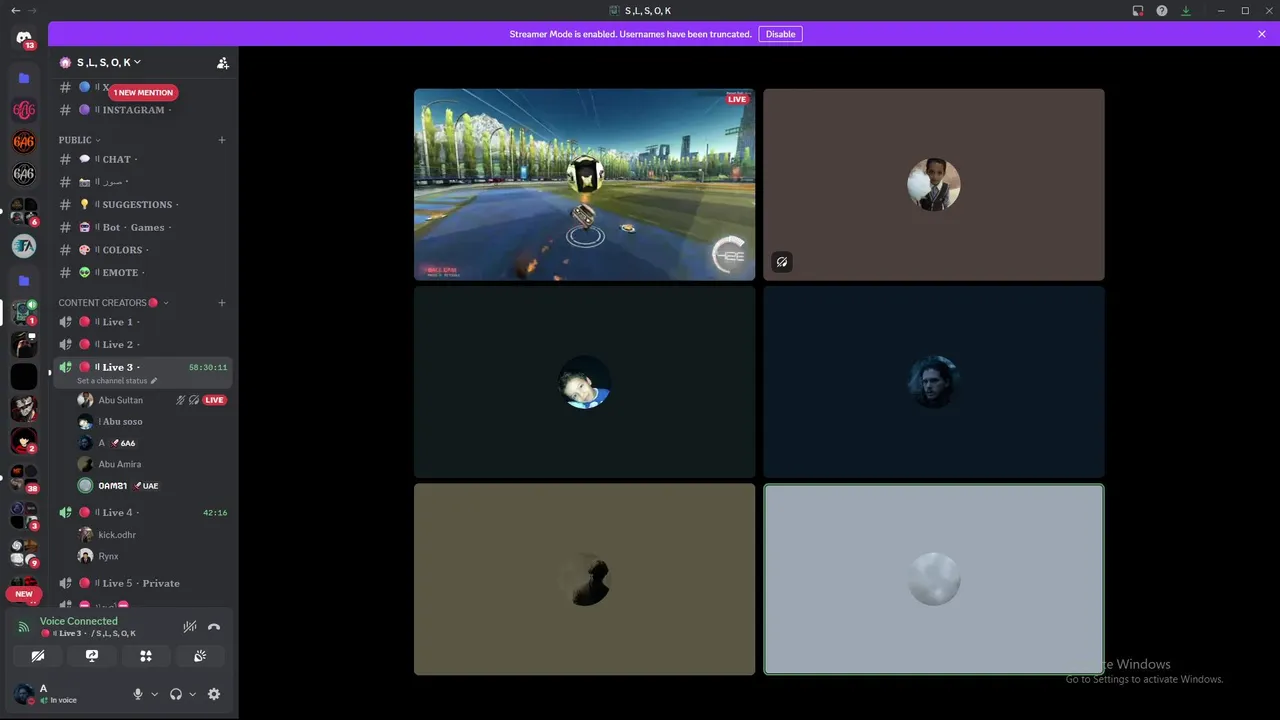This screenshot has height=720, width=1280.
Task: Open the pink 6A6 server icon
Action: click(24, 110)
